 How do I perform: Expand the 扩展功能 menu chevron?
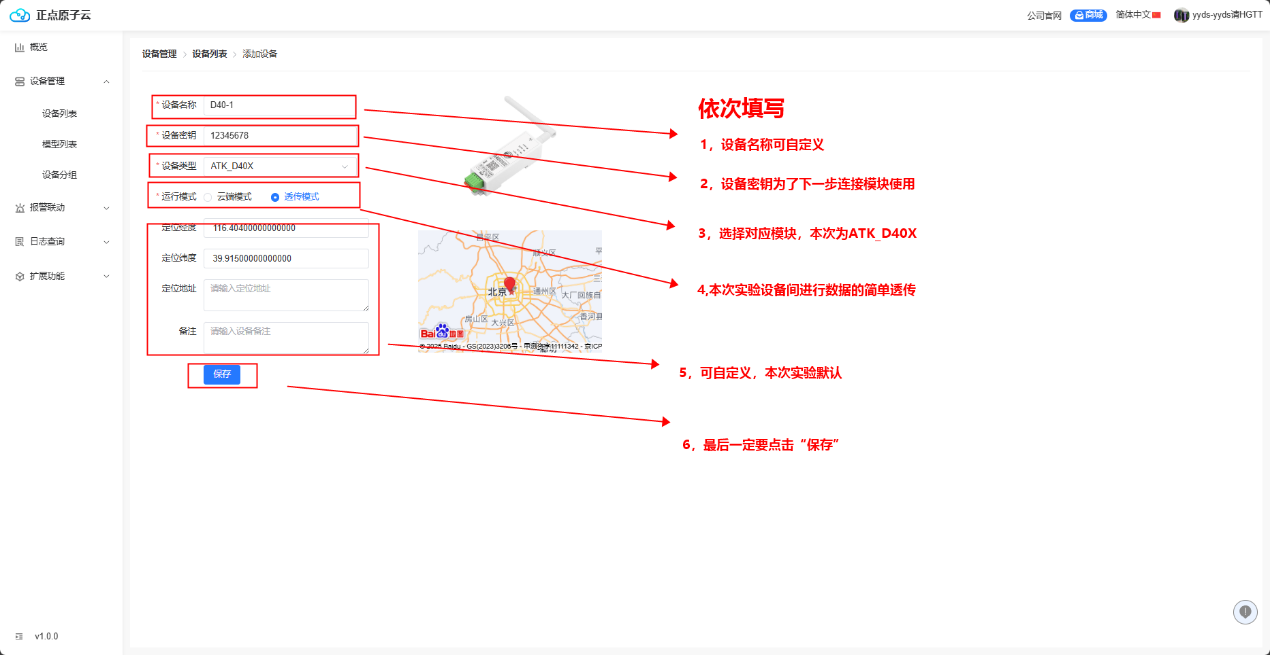107,275
